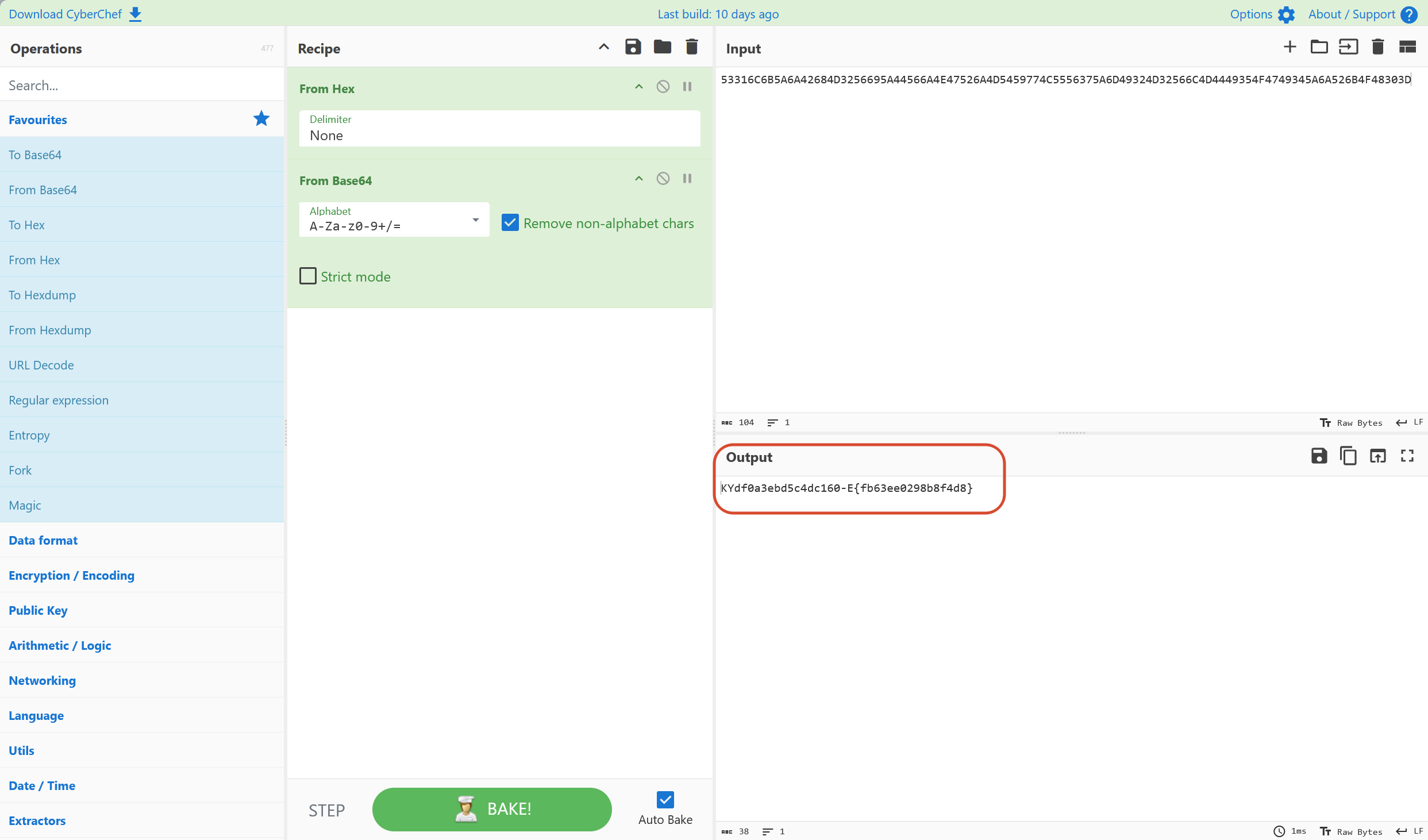Image resolution: width=1428 pixels, height=840 pixels.
Task: Open file as input icon
Action: click(x=1348, y=47)
